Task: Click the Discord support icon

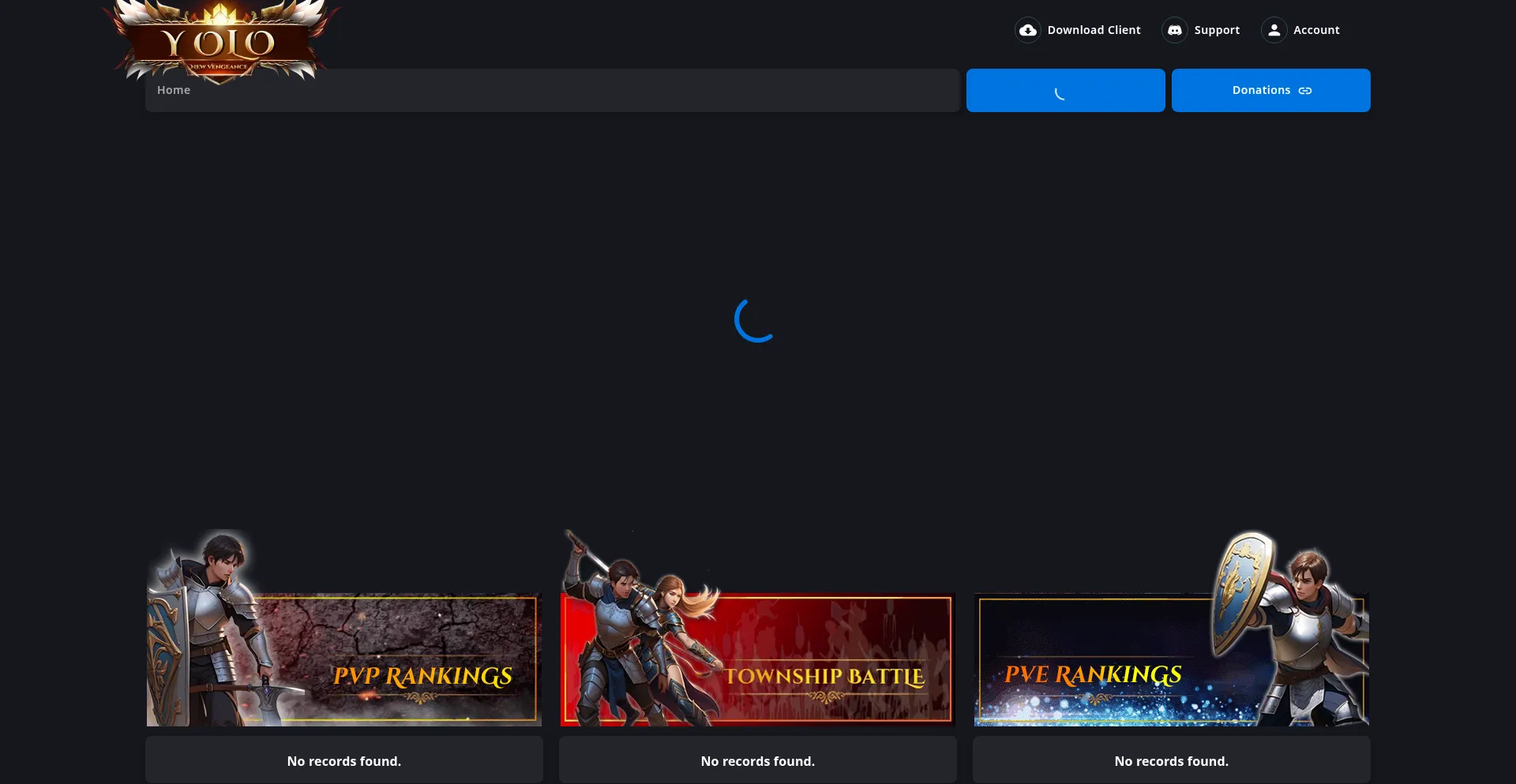Action: tap(1174, 30)
